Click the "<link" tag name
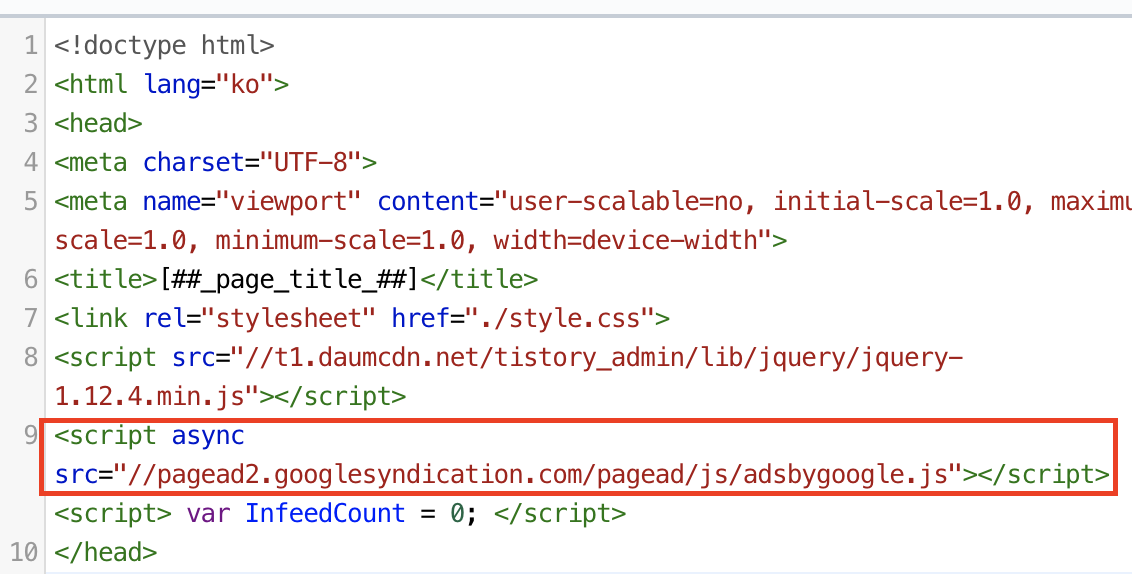Screen dimensions: 1132x574 click(x=92, y=318)
